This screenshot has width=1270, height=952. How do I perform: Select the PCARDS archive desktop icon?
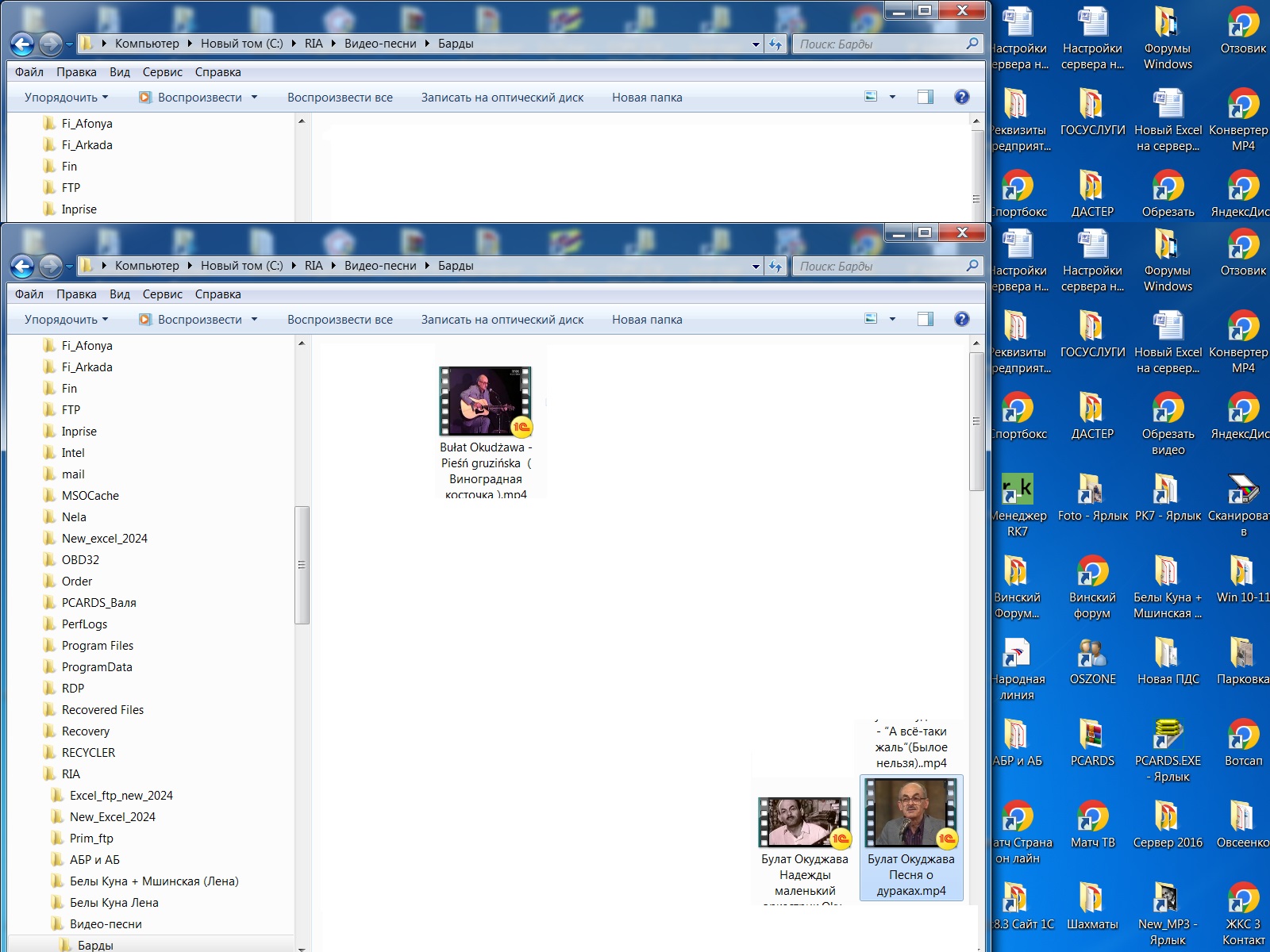[1092, 735]
